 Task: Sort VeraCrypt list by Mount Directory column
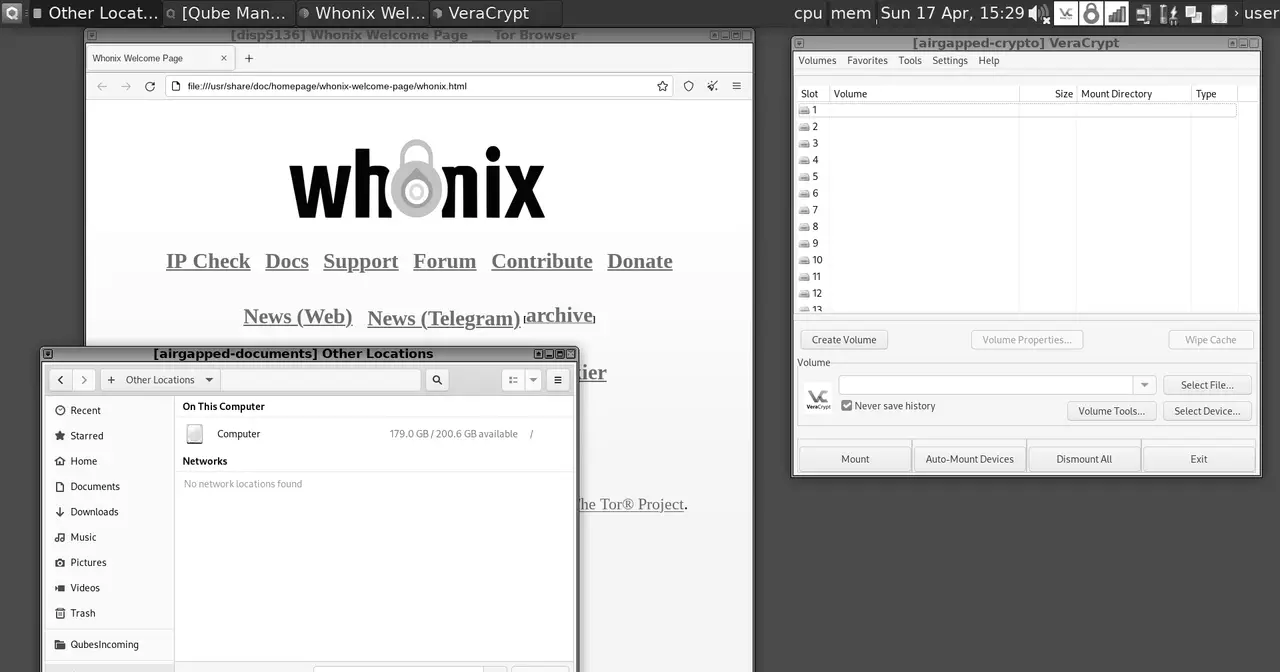click(x=1134, y=94)
